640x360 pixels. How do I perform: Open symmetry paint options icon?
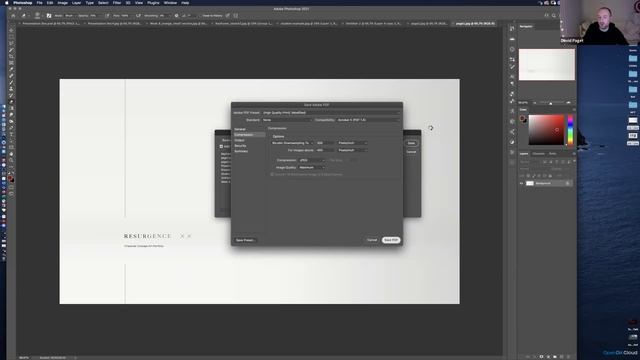236,16
